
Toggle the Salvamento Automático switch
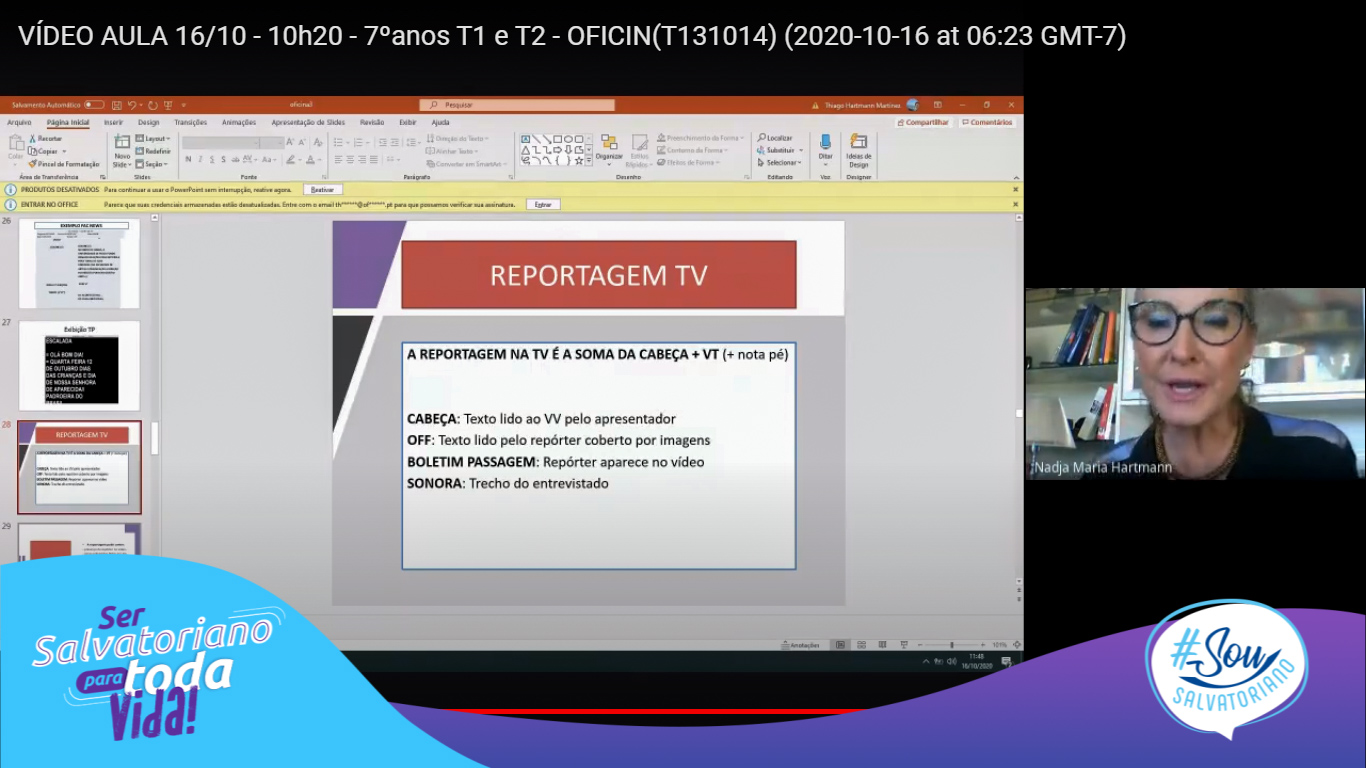(x=94, y=104)
